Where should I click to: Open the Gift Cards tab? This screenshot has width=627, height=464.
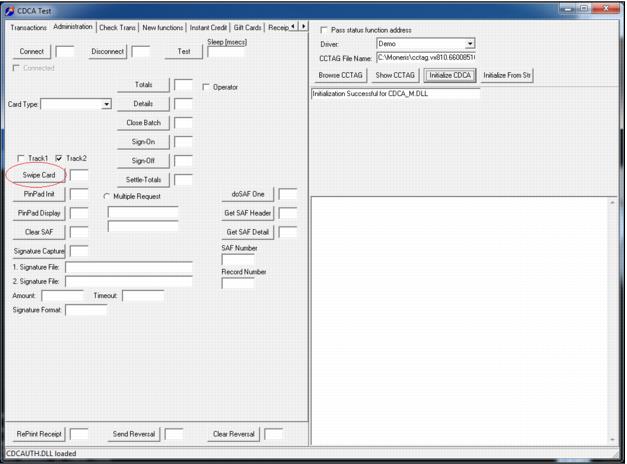pos(247,28)
